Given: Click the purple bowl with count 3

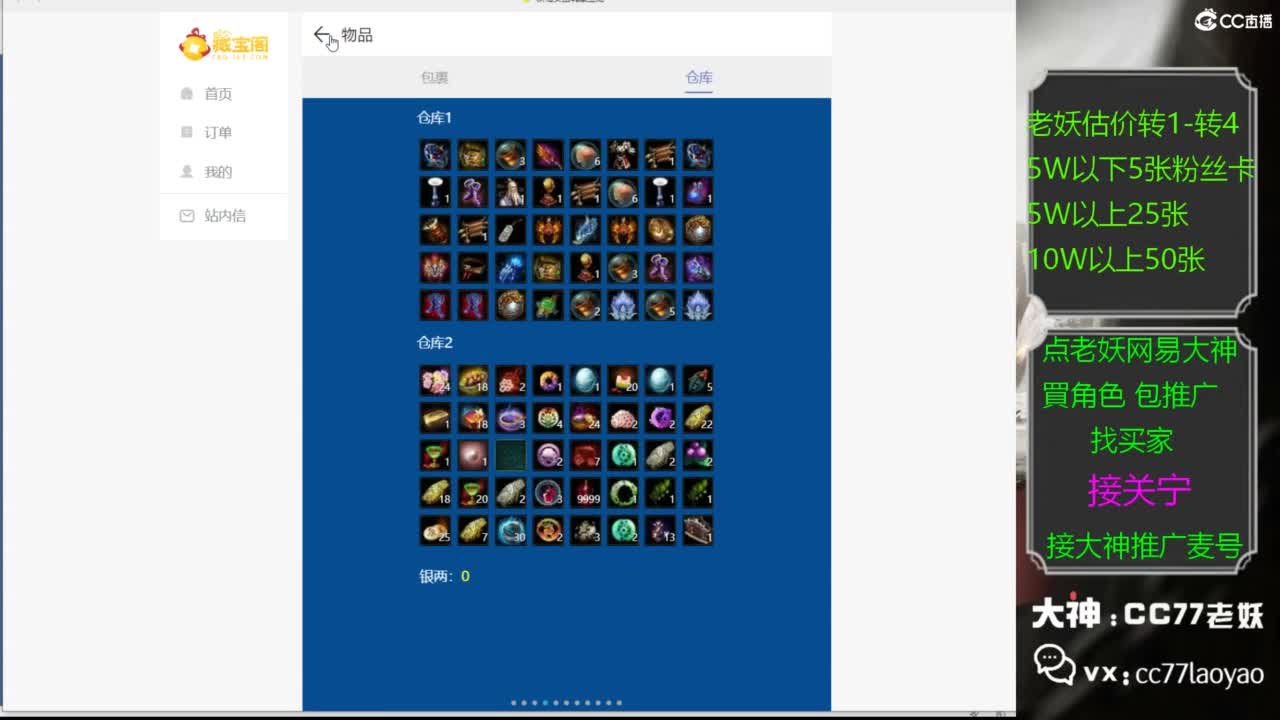Looking at the screenshot, I should pyautogui.click(x=510, y=417).
